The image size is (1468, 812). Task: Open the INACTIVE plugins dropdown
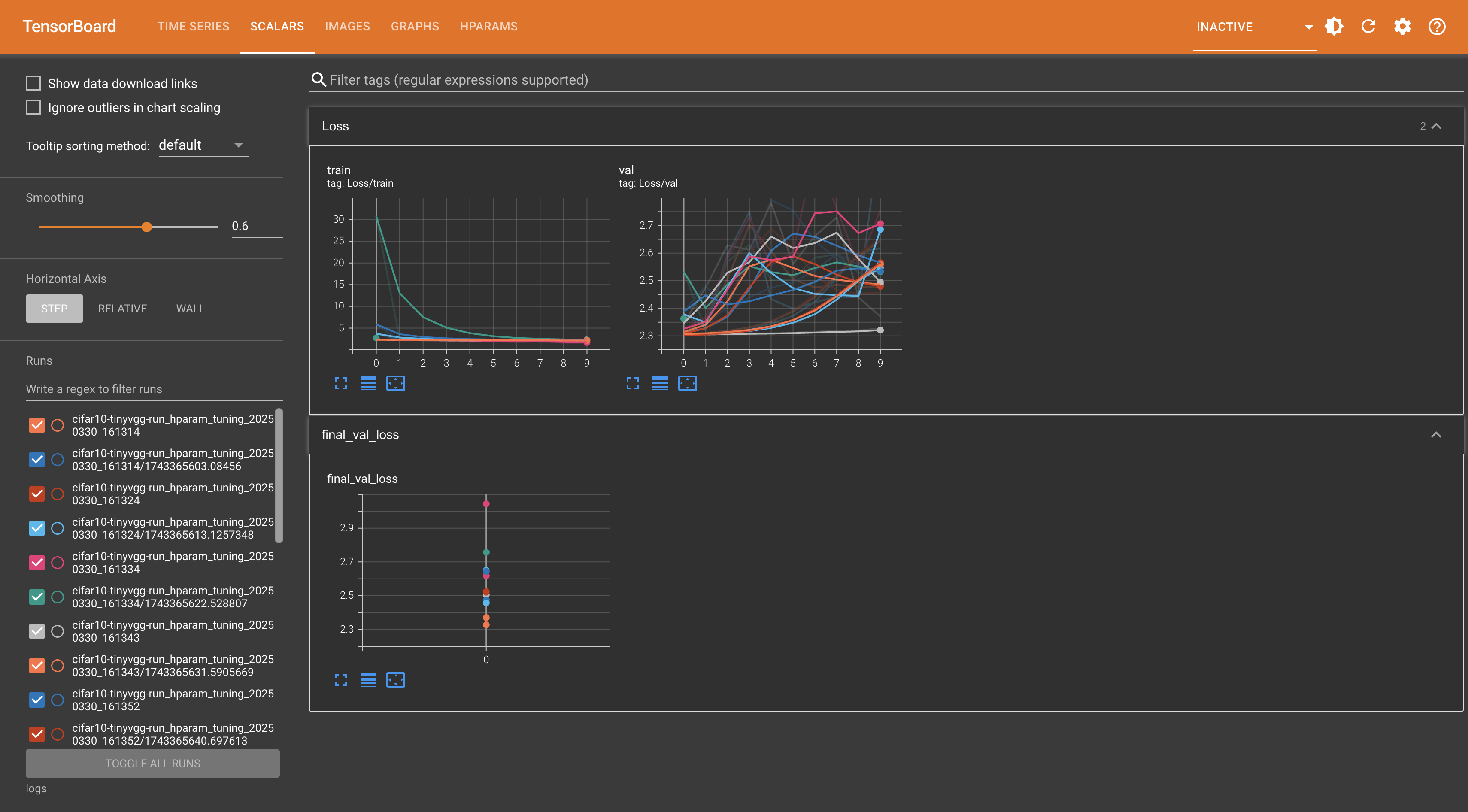pyautogui.click(x=1254, y=27)
